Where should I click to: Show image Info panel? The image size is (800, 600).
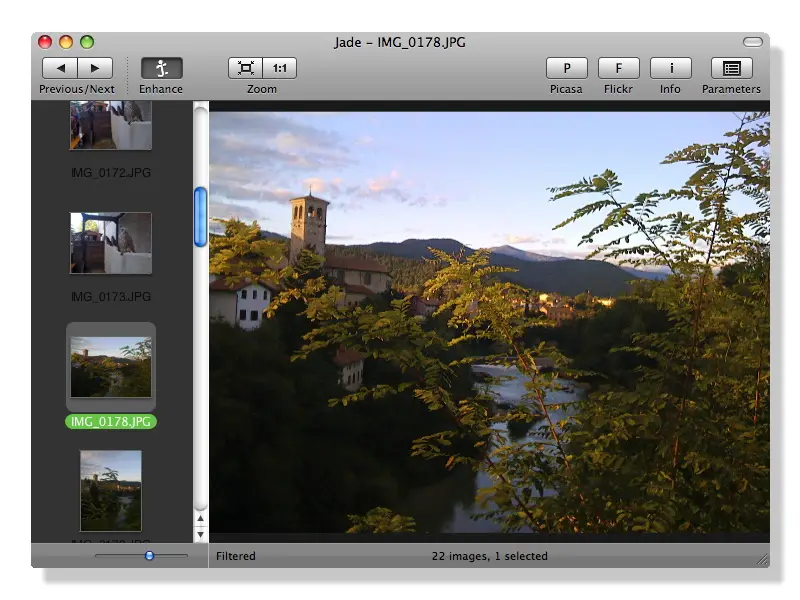pyautogui.click(x=670, y=68)
